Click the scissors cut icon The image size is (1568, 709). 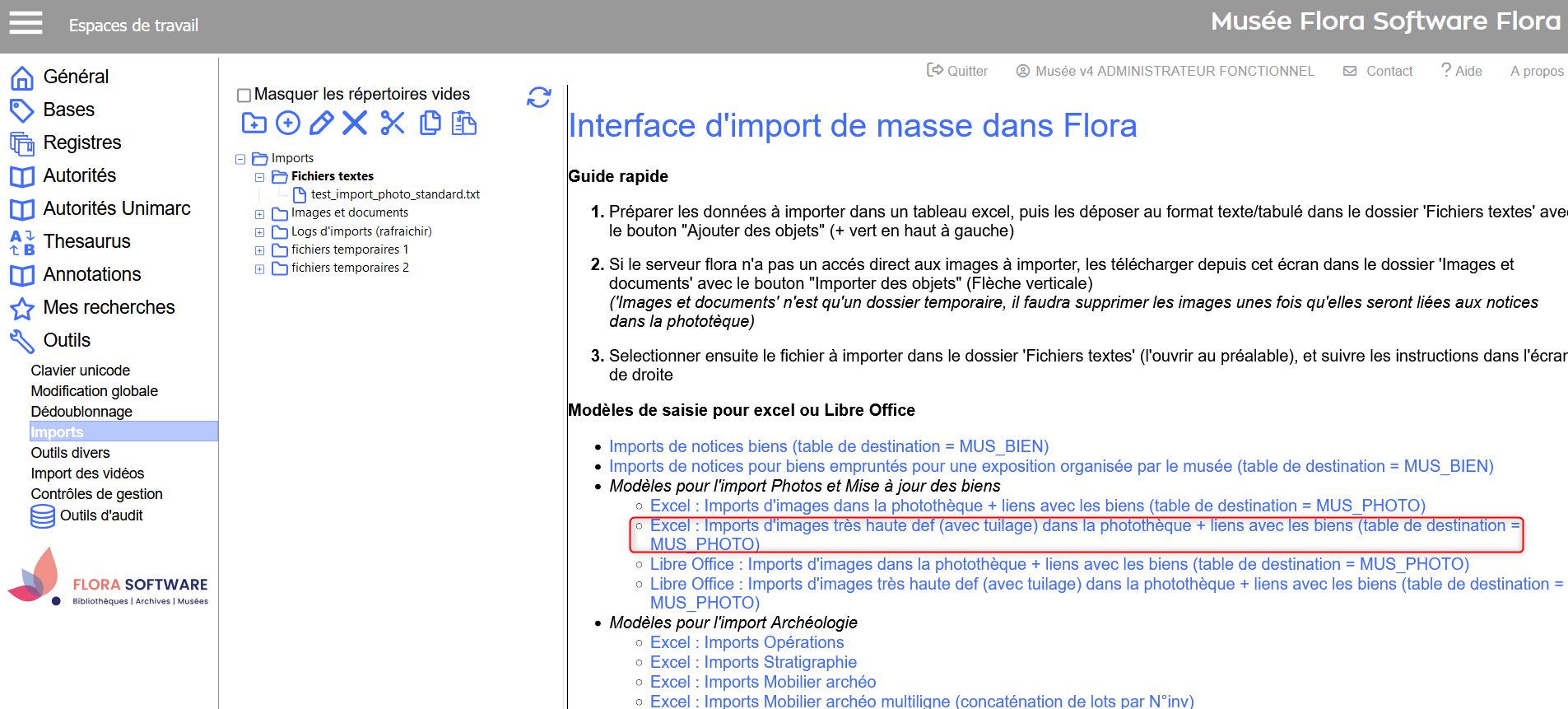point(393,123)
